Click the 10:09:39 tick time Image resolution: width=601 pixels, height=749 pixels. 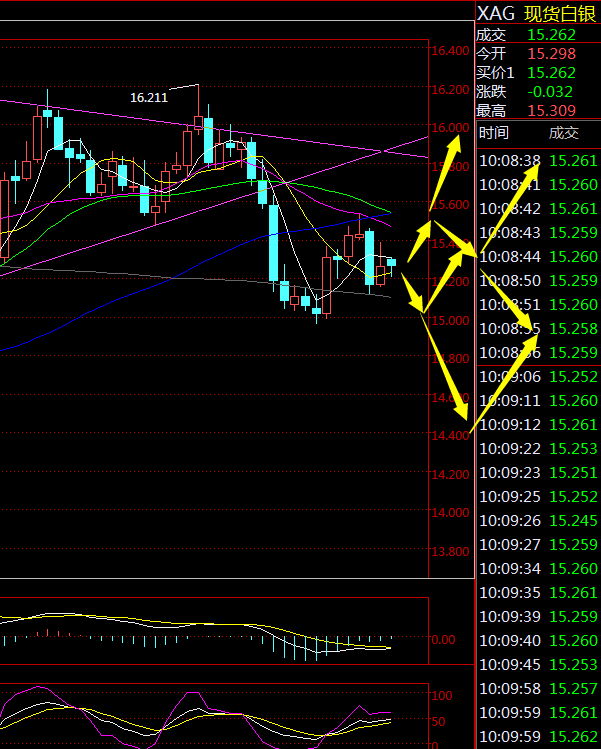(510, 617)
